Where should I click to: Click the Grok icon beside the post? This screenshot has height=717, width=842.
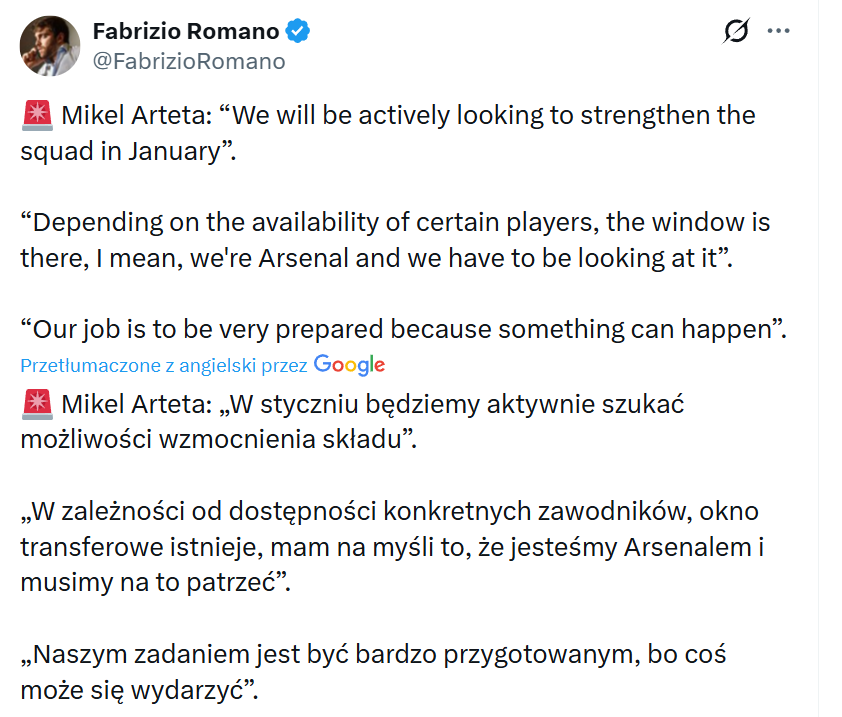[x=735, y=32]
